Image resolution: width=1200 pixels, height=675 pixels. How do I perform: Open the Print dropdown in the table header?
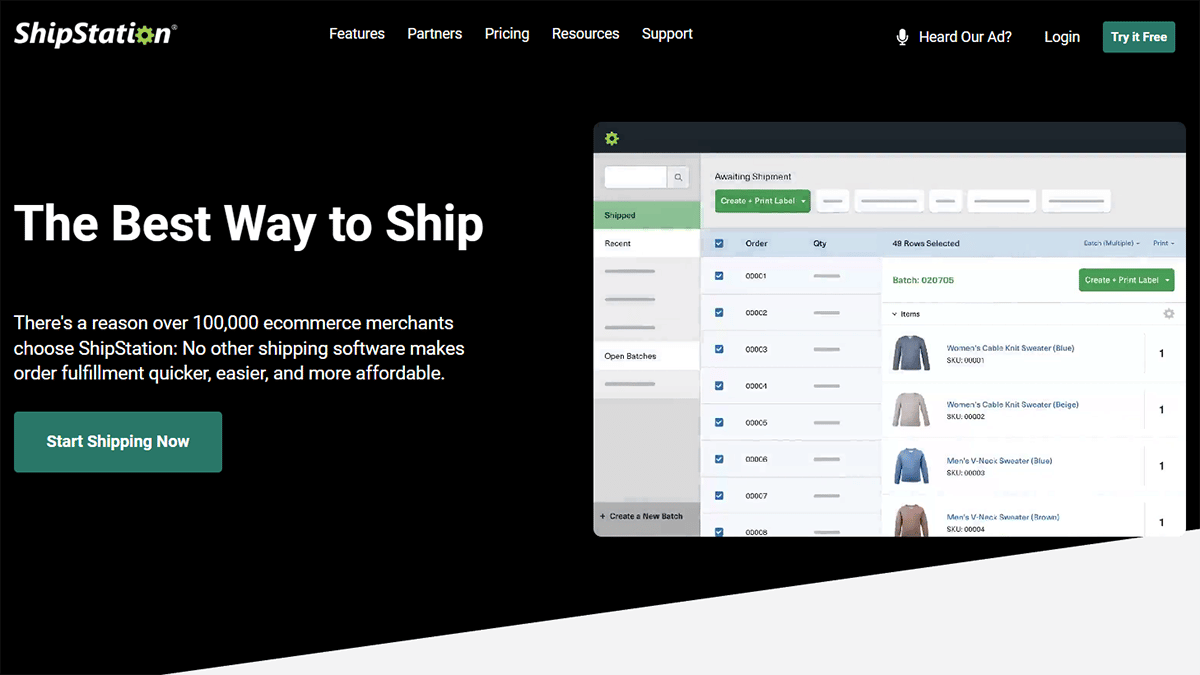1163,243
